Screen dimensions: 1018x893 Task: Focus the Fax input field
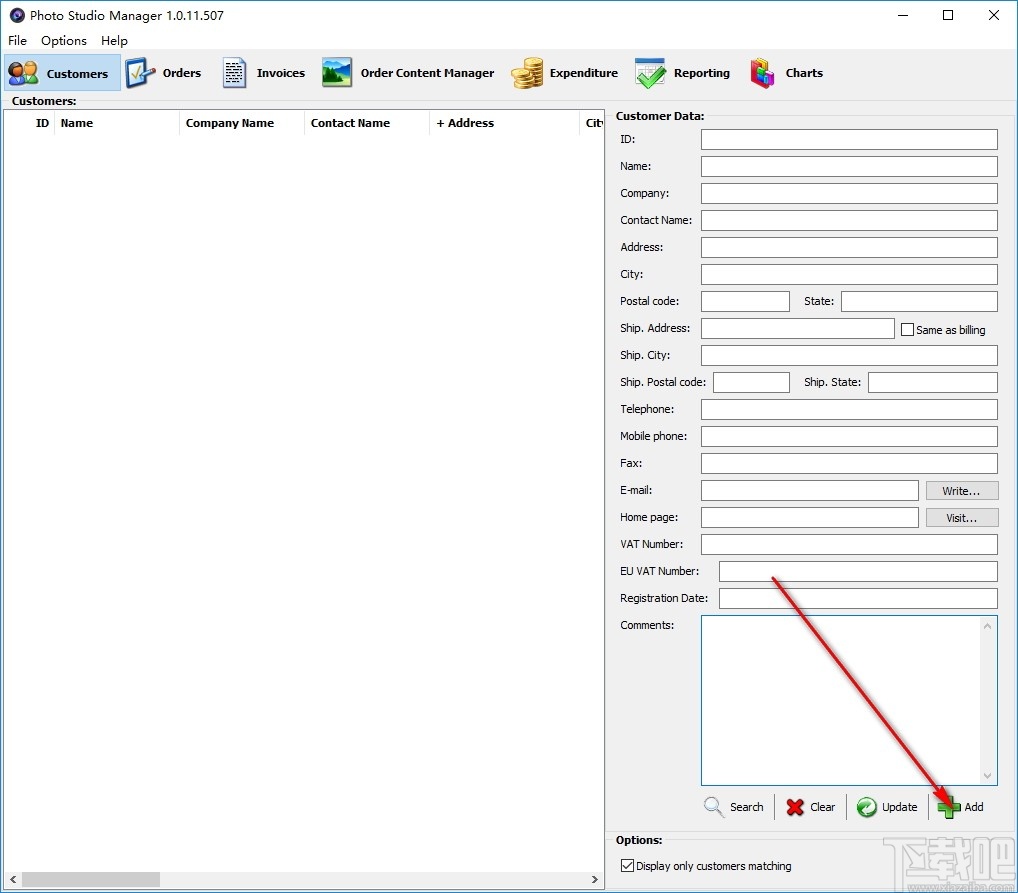pyautogui.click(x=849, y=463)
